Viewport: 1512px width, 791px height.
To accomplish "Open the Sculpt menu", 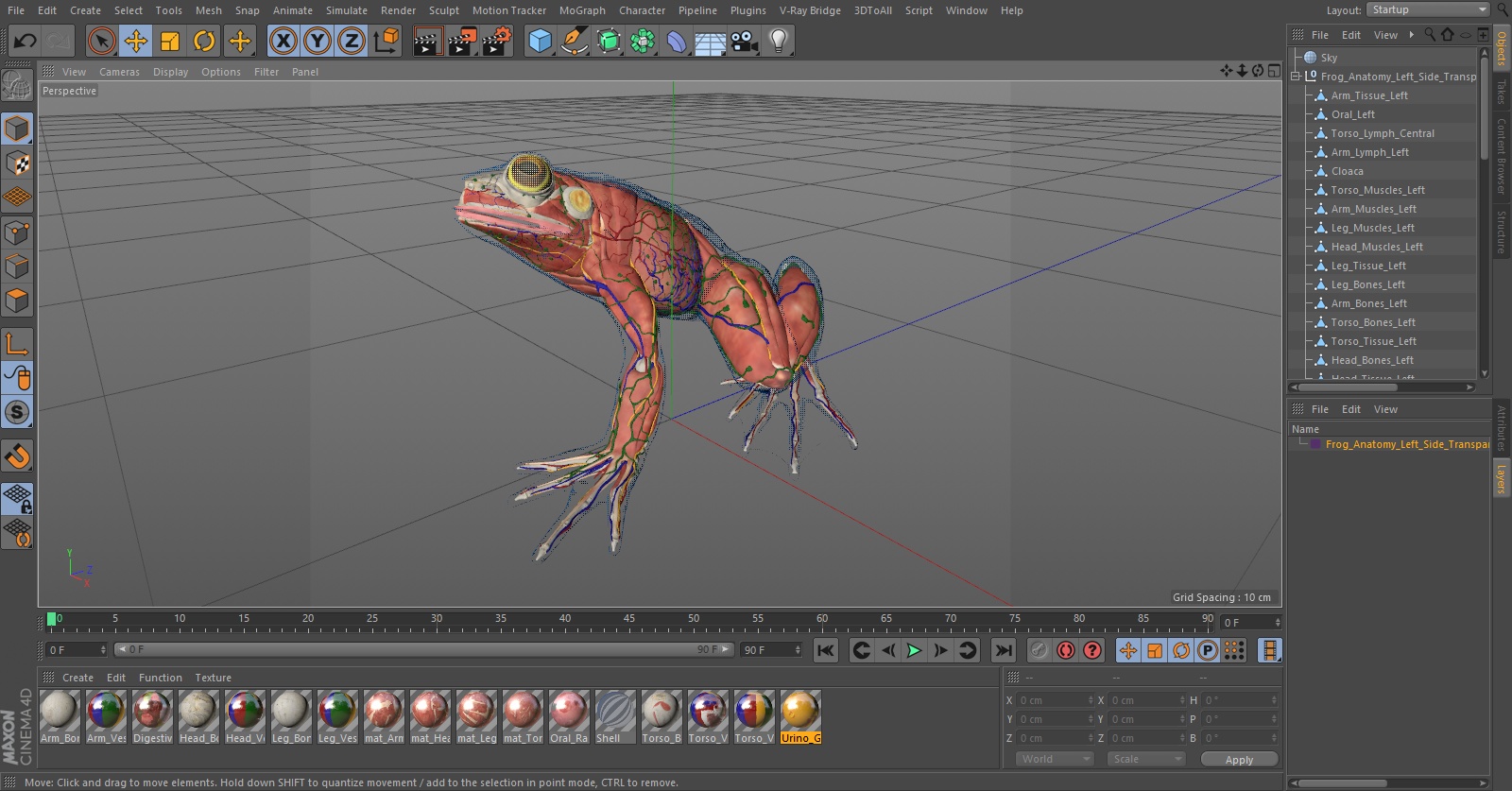I will (x=443, y=10).
